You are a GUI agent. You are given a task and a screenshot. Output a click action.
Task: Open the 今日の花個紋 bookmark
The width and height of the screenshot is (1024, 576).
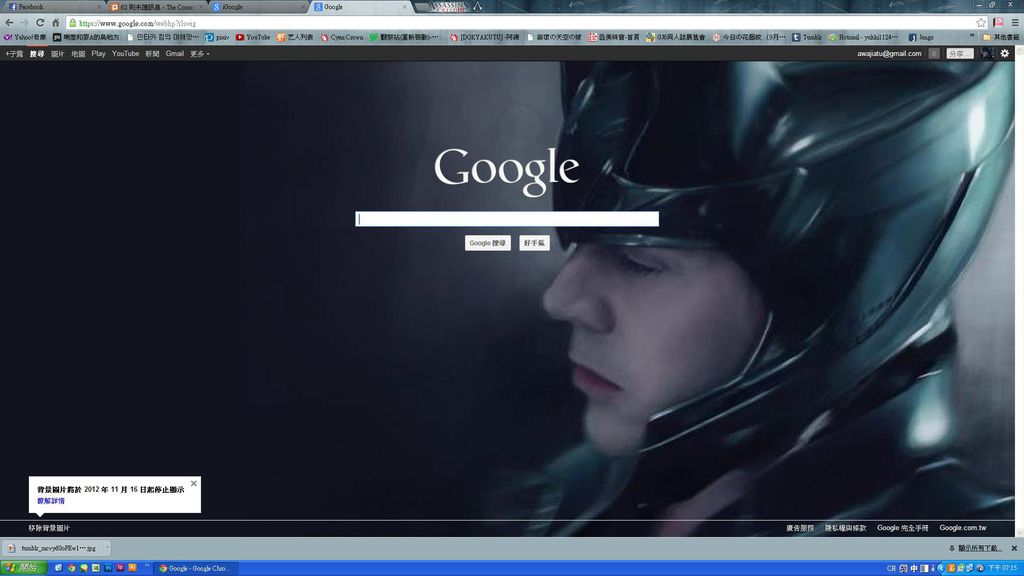coord(748,37)
